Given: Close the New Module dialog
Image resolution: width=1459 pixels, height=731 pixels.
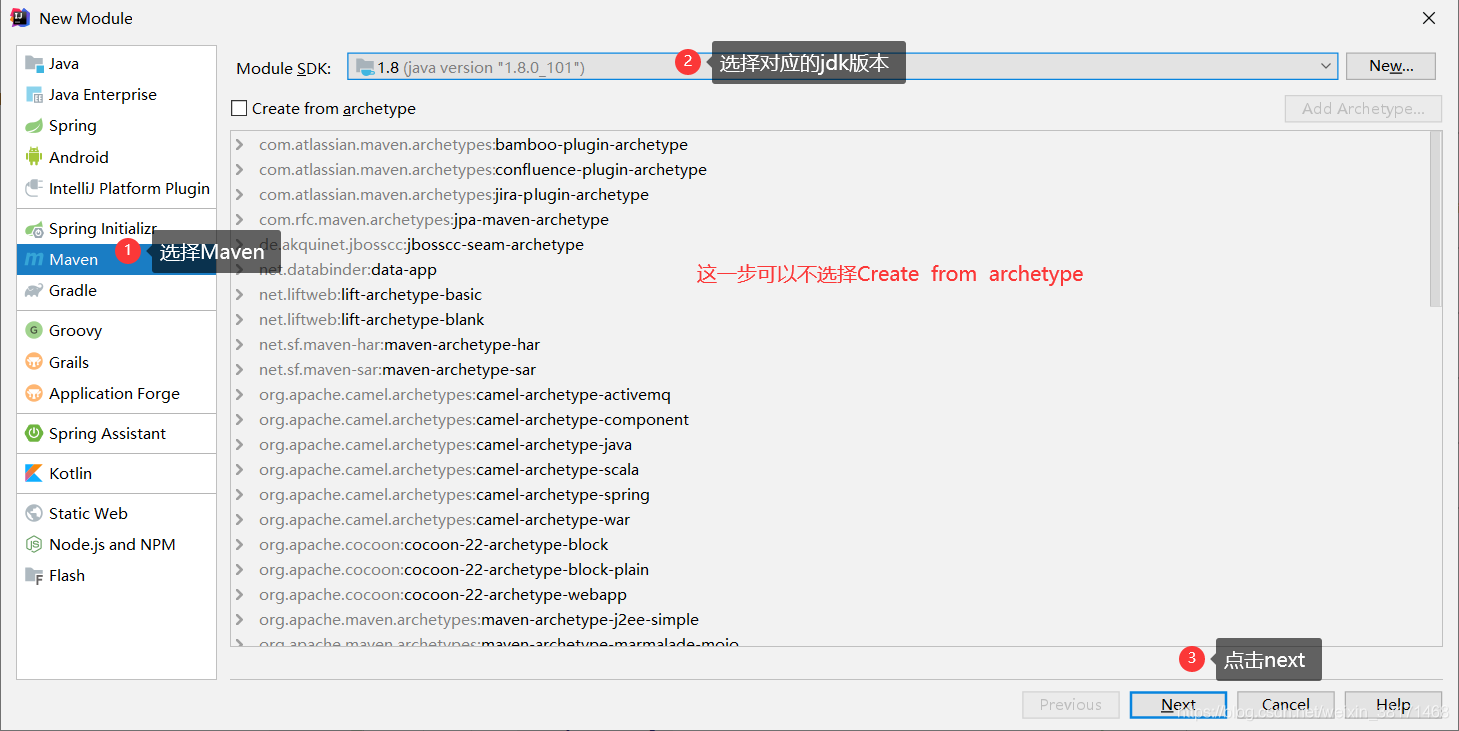Looking at the screenshot, I should click(1431, 18).
